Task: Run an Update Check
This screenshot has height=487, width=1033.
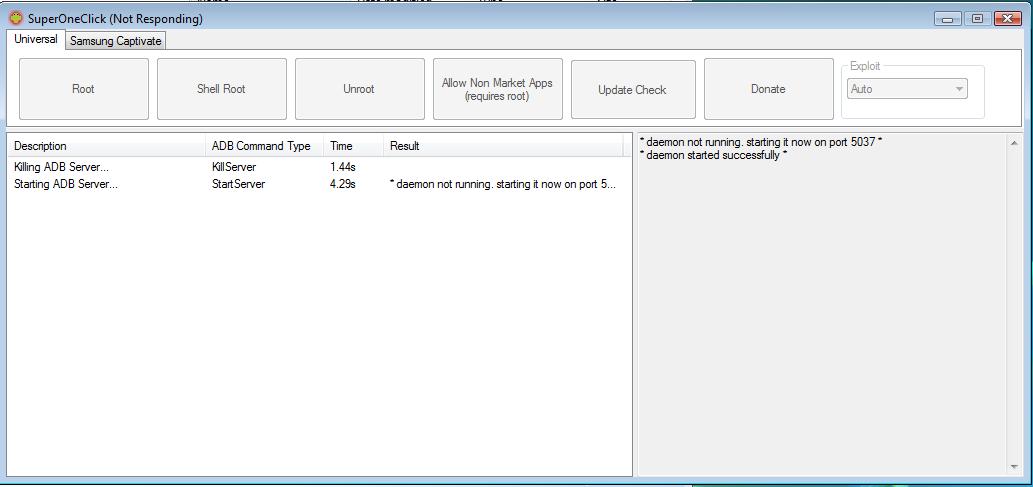Action: pyautogui.click(x=632, y=90)
